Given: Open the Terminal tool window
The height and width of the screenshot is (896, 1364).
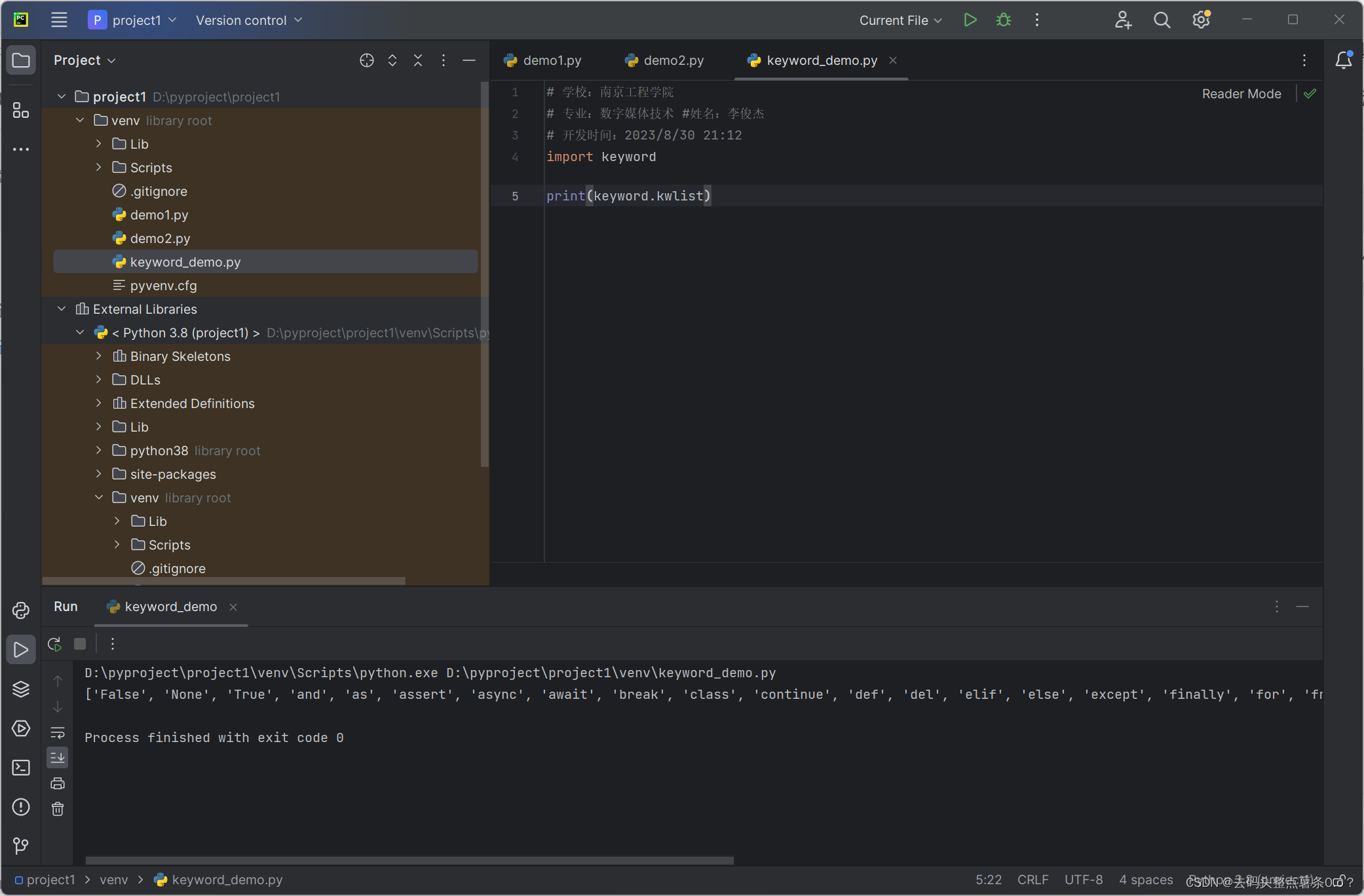Looking at the screenshot, I should pos(21,768).
